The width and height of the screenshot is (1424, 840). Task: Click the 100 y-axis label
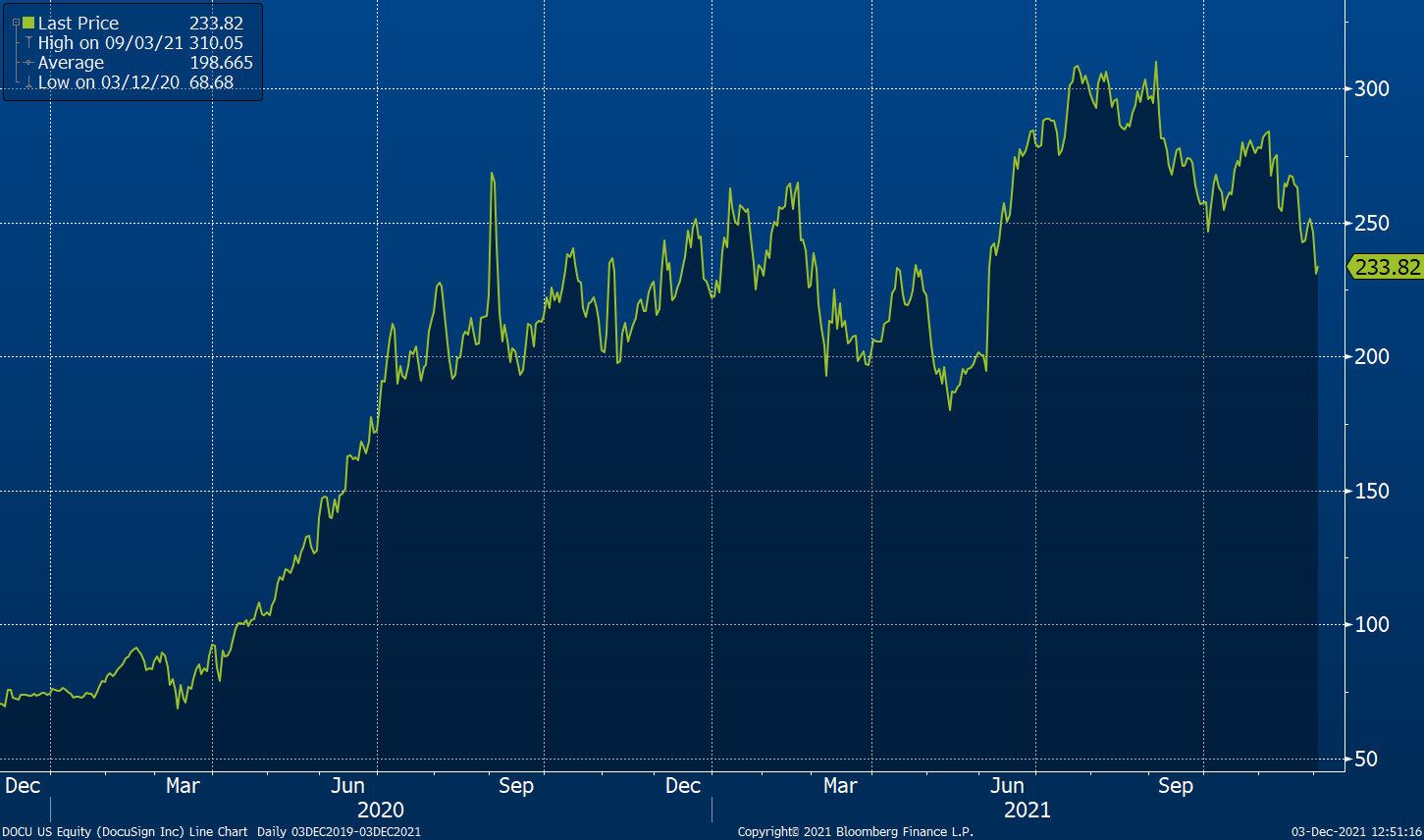pos(1372,624)
